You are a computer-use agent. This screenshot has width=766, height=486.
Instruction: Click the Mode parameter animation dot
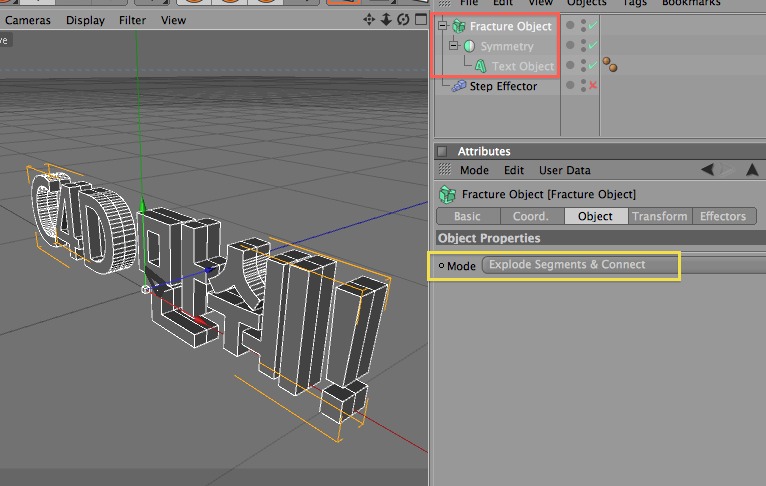click(x=441, y=266)
